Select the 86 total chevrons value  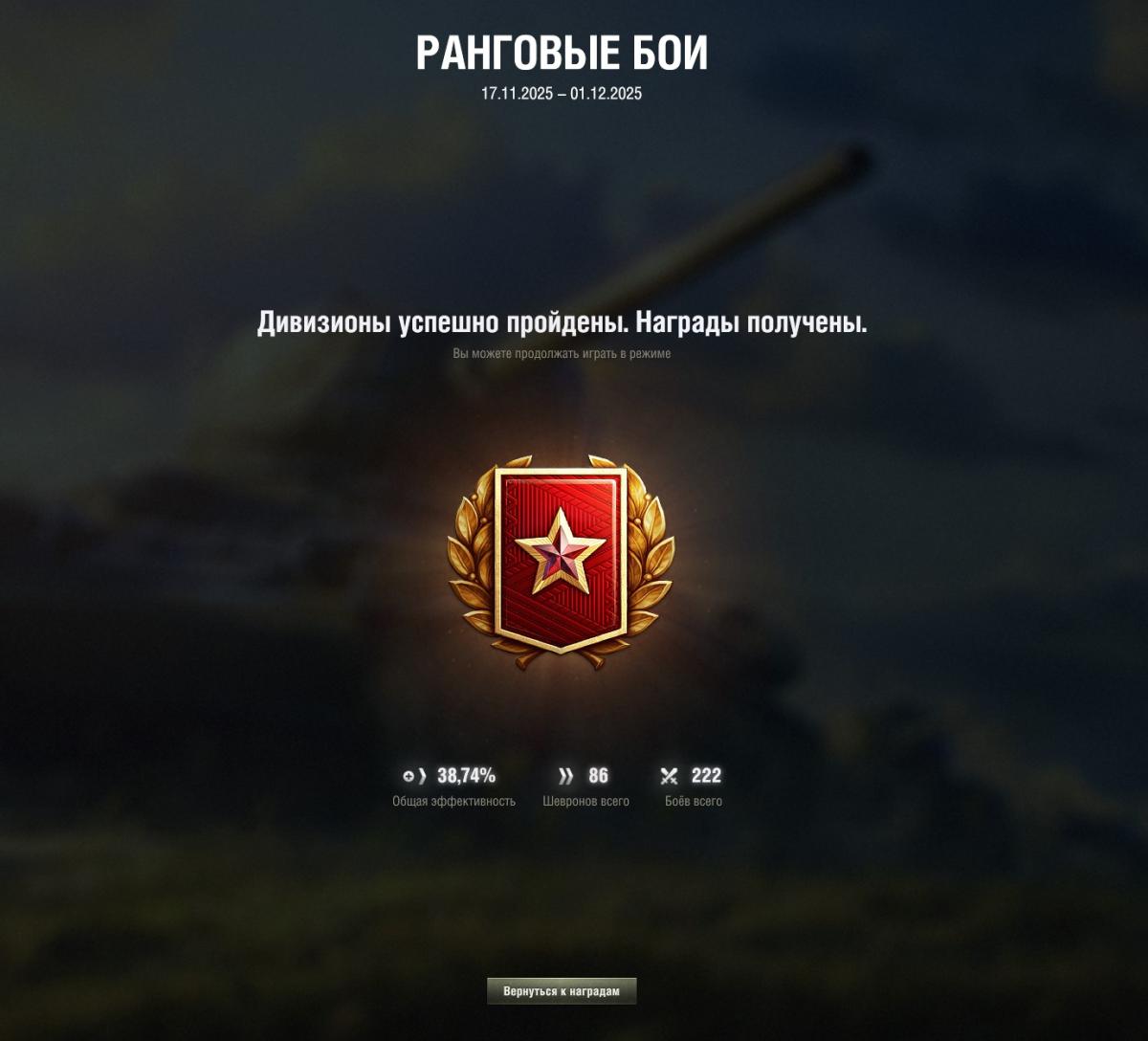pyautogui.click(x=598, y=776)
